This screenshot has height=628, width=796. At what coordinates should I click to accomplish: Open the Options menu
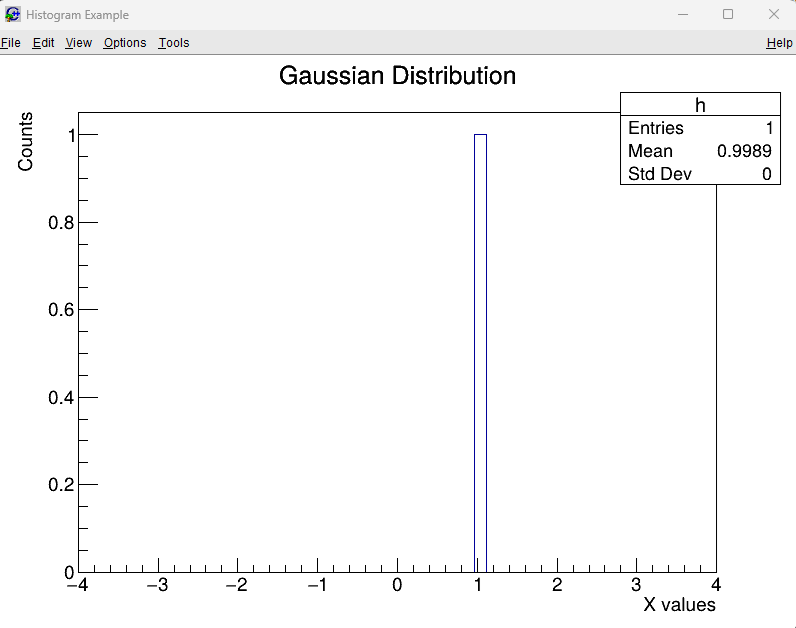[125, 43]
